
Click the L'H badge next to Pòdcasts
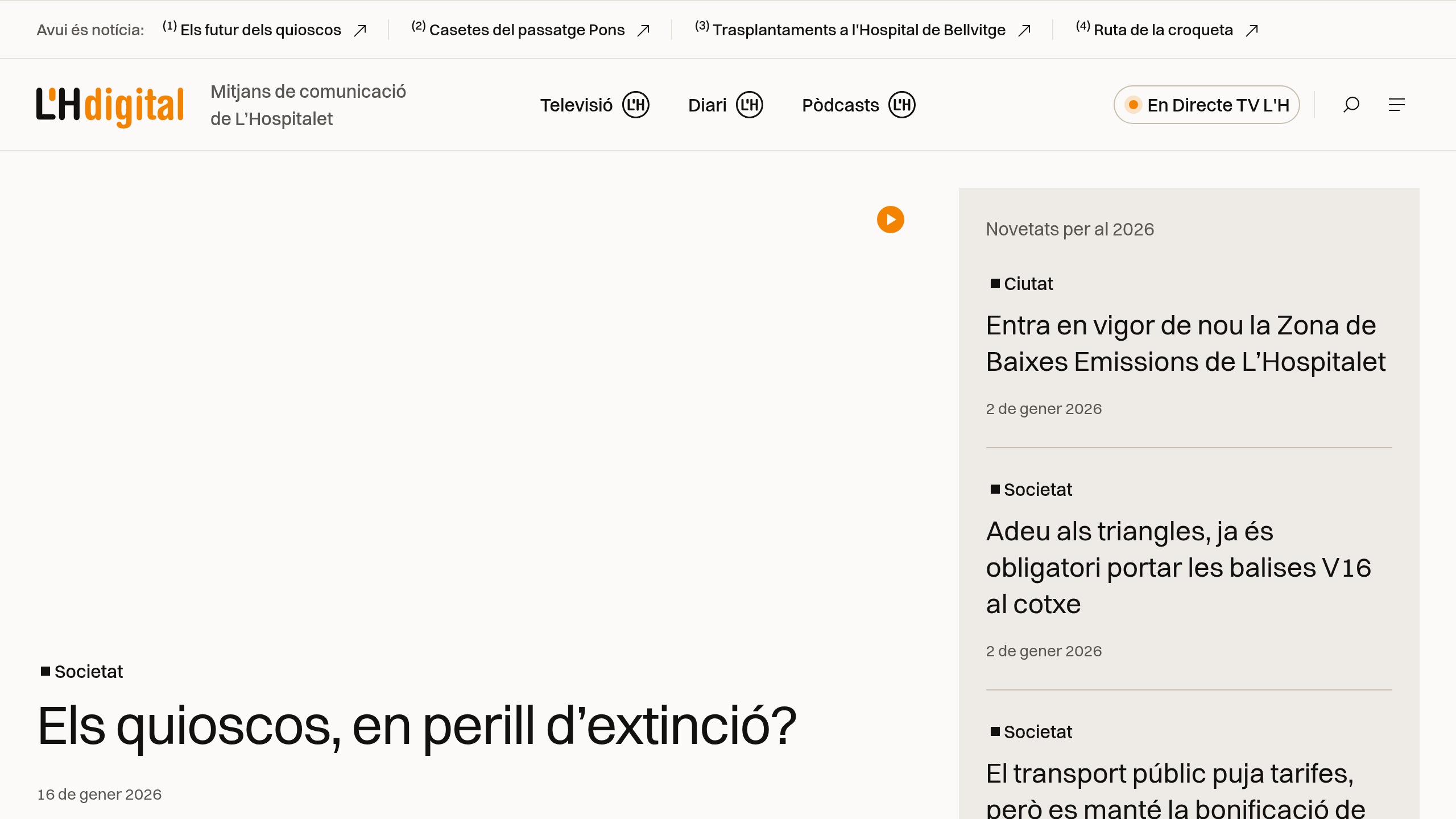click(903, 105)
